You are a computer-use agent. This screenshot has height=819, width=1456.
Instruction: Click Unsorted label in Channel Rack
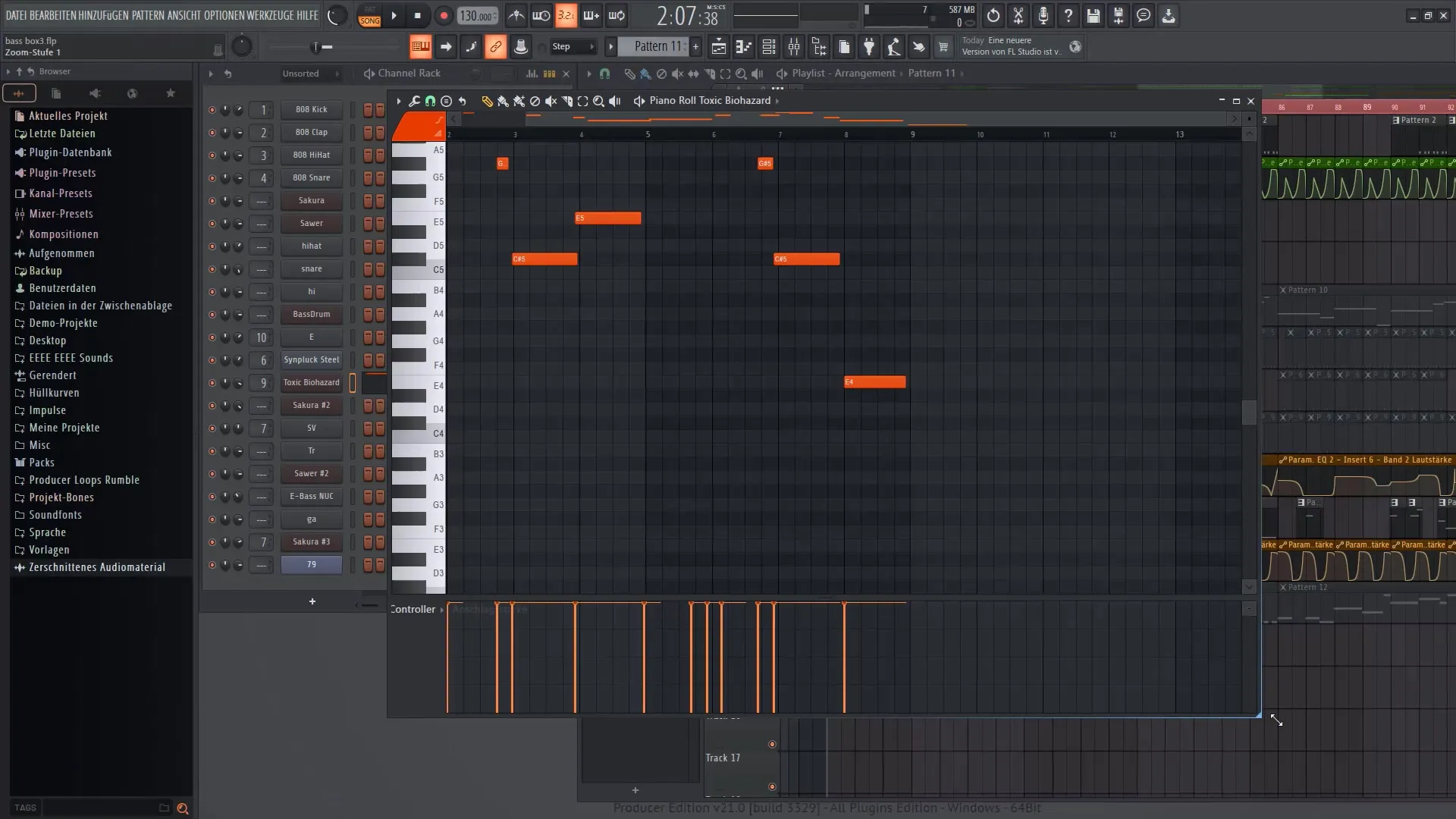coord(299,72)
